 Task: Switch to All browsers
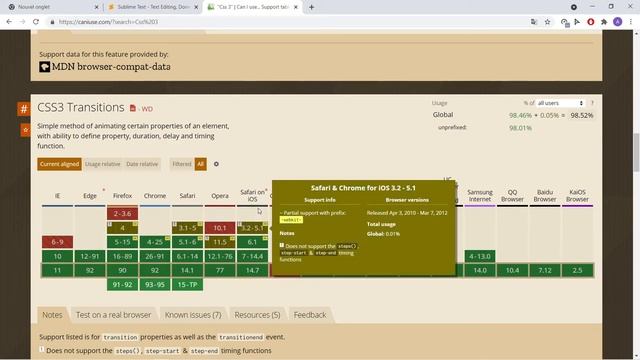point(200,164)
